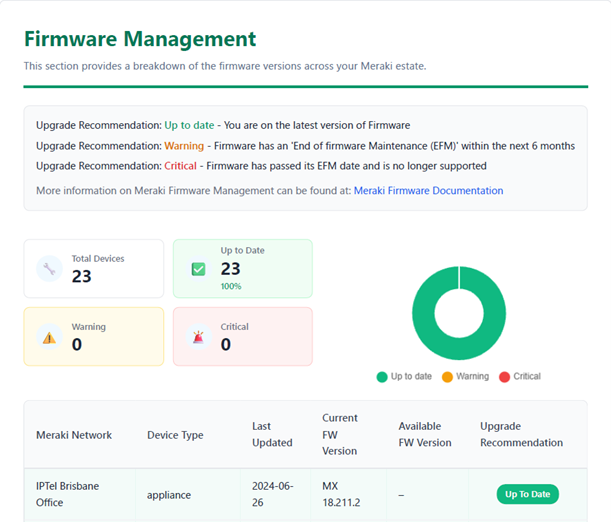Image resolution: width=611 pixels, height=522 pixels.
Task: Sort by Last Updated column header
Action: (272, 434)
